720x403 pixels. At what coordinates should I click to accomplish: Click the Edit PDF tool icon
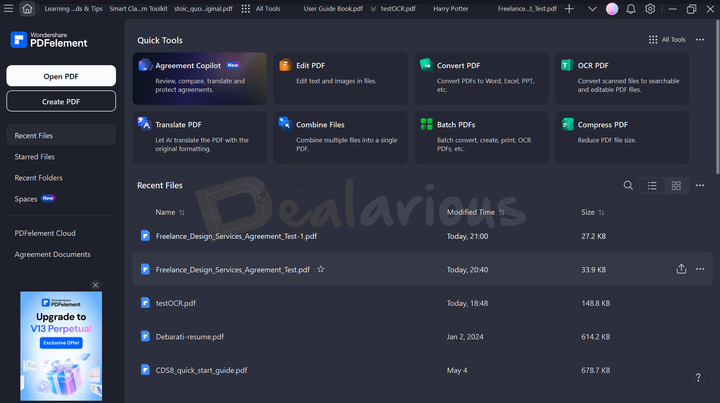point(285,65)
